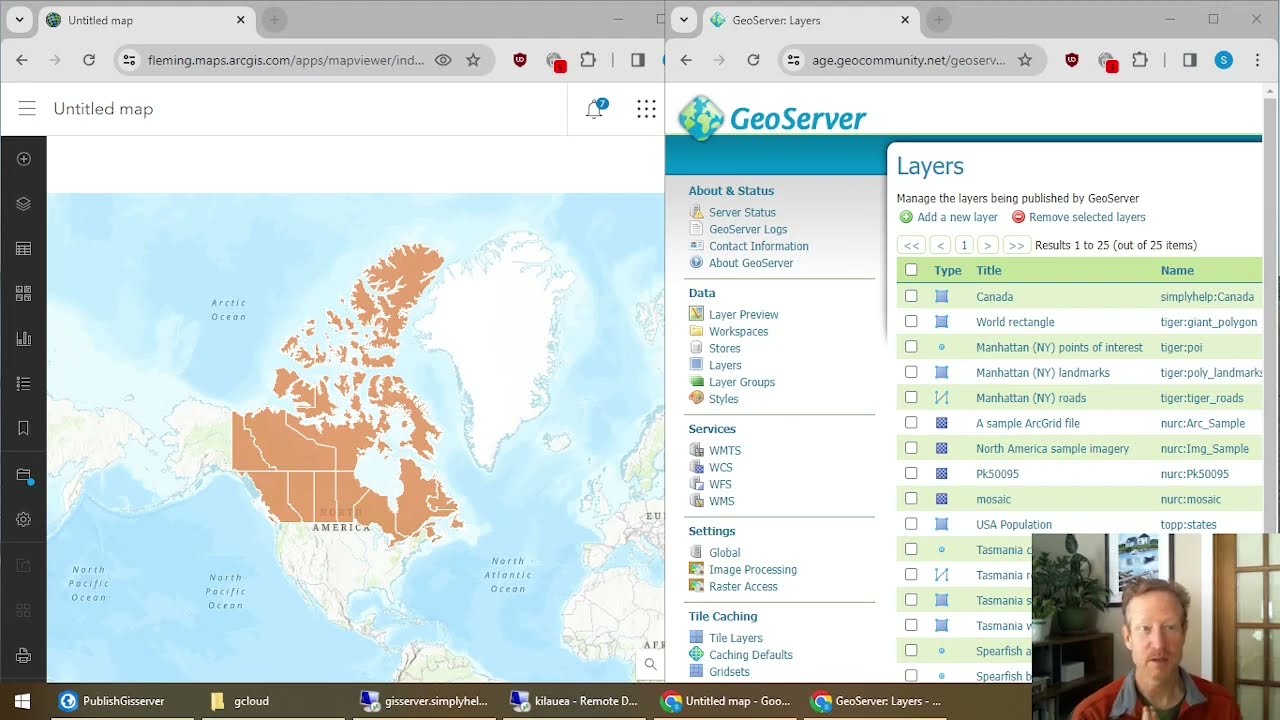Screen dimensions: 1280x720
Task: Open Styles in Data menu
Action: pos(723,399)
